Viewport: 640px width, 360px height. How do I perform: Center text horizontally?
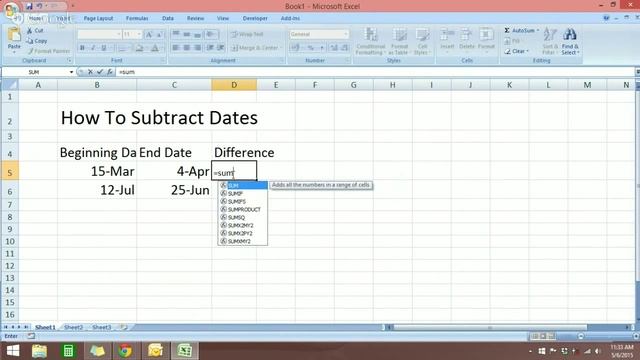click(x=187, y=48)
